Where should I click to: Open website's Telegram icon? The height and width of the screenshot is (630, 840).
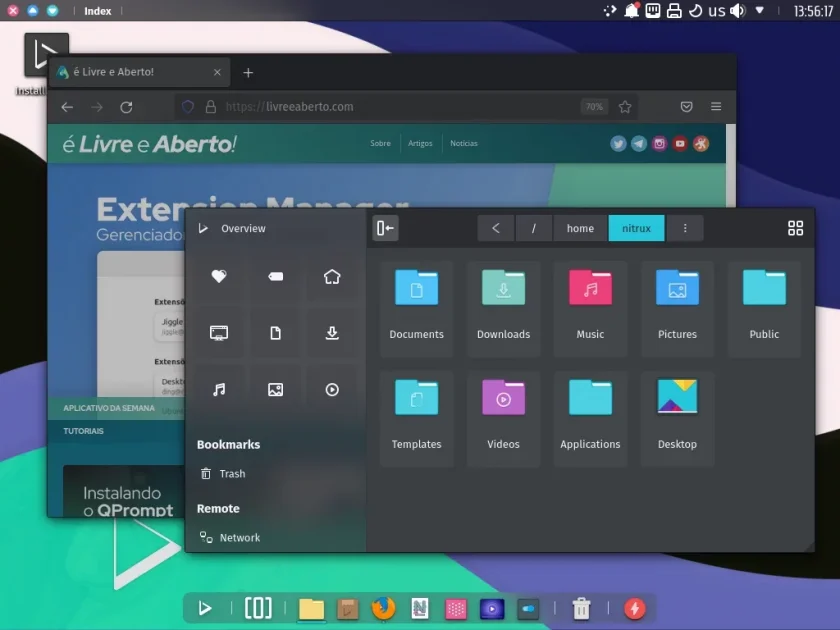pos(639,144)
